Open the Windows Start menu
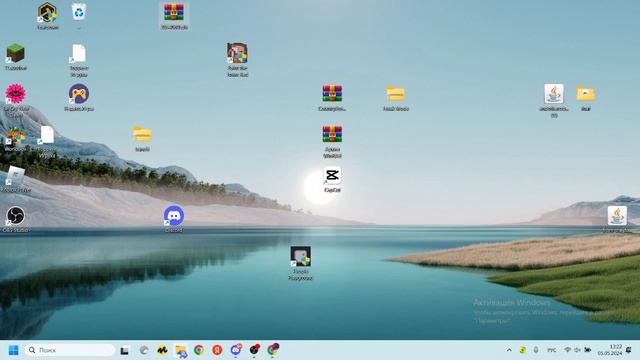 pos(13,350)
